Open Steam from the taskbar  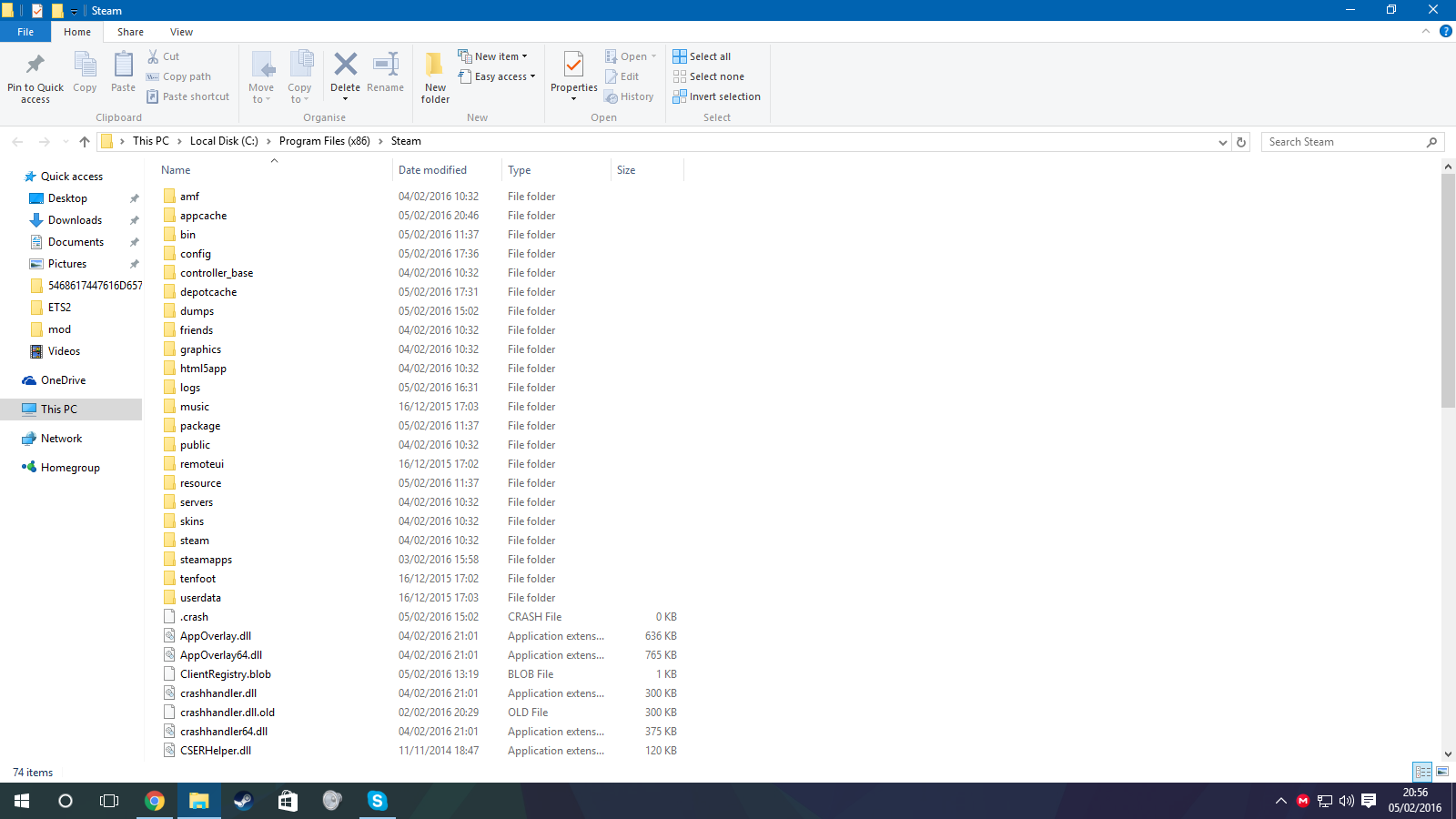[x=243, y=801]
